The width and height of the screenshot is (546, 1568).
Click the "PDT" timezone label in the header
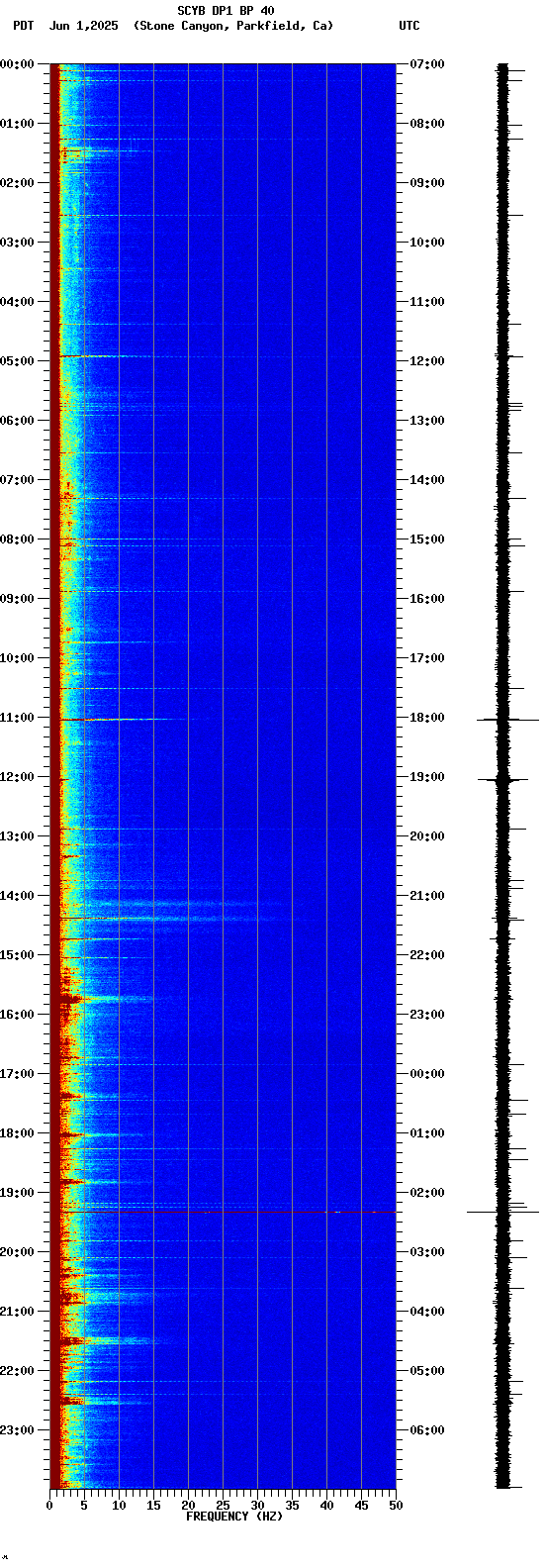(x=23, y=26)
